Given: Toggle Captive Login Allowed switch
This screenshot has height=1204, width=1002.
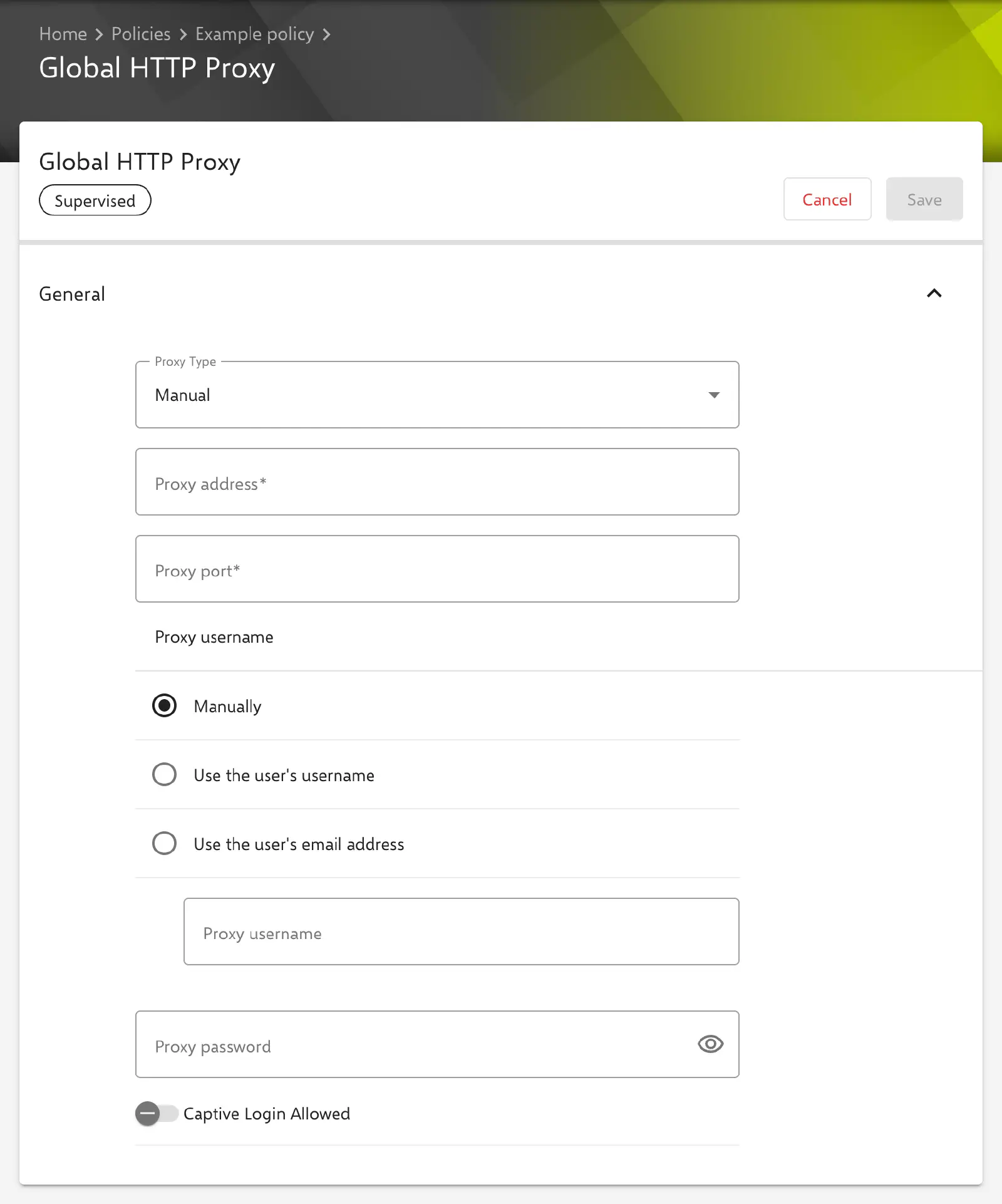Looking at the screenshot, I should [x=157, y=1113].
